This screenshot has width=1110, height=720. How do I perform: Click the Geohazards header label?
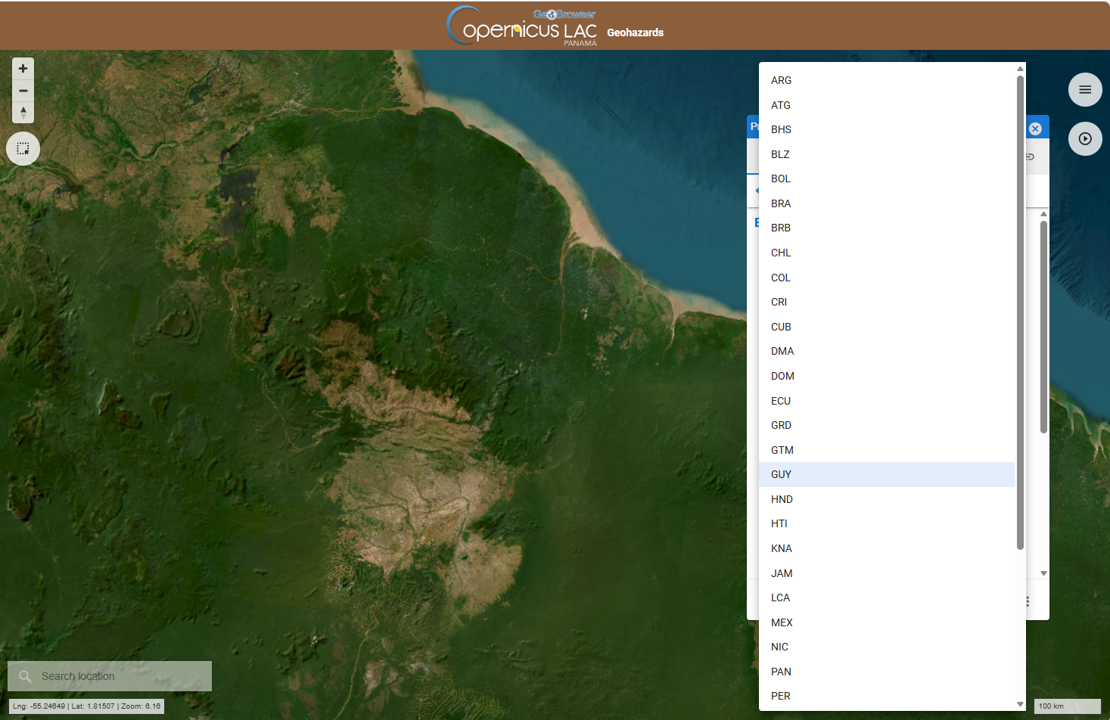[x=635, y=33]
